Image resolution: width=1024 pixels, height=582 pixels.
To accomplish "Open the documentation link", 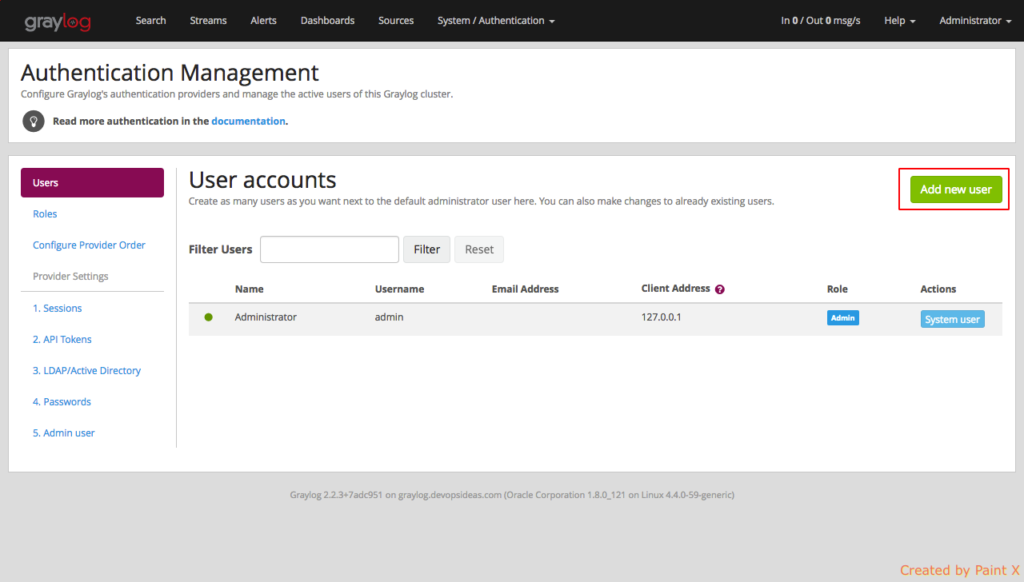I will pos(248,121).
